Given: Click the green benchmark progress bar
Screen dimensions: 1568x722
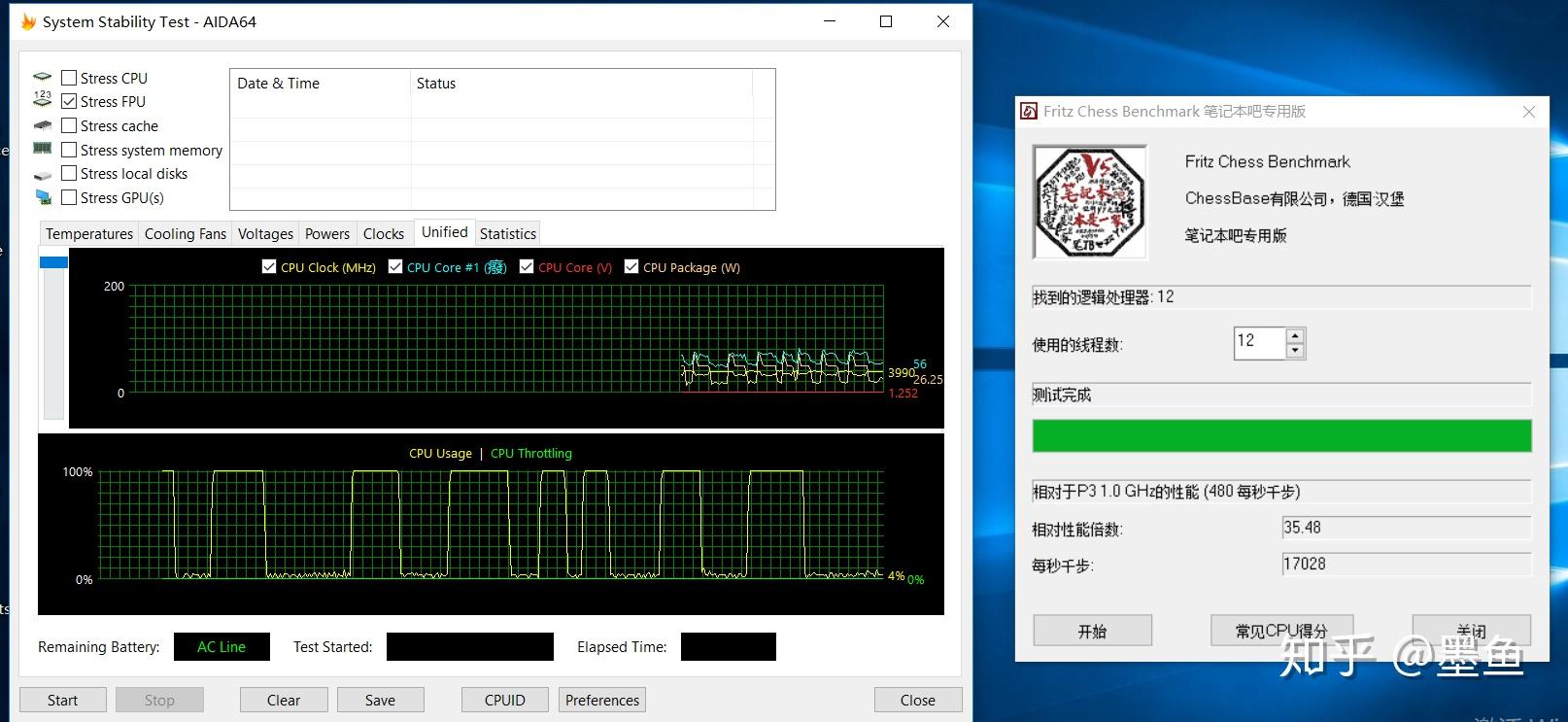Looking at the screenshot, I should [x=1281, y=435].
